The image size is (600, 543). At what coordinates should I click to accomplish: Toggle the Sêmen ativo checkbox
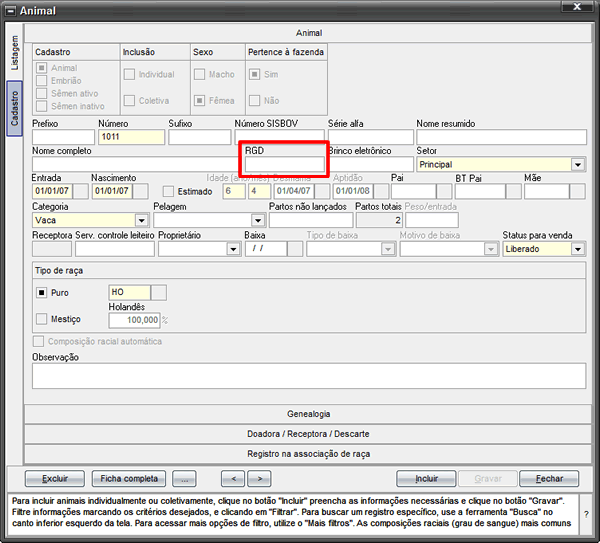tap(41, 93)
